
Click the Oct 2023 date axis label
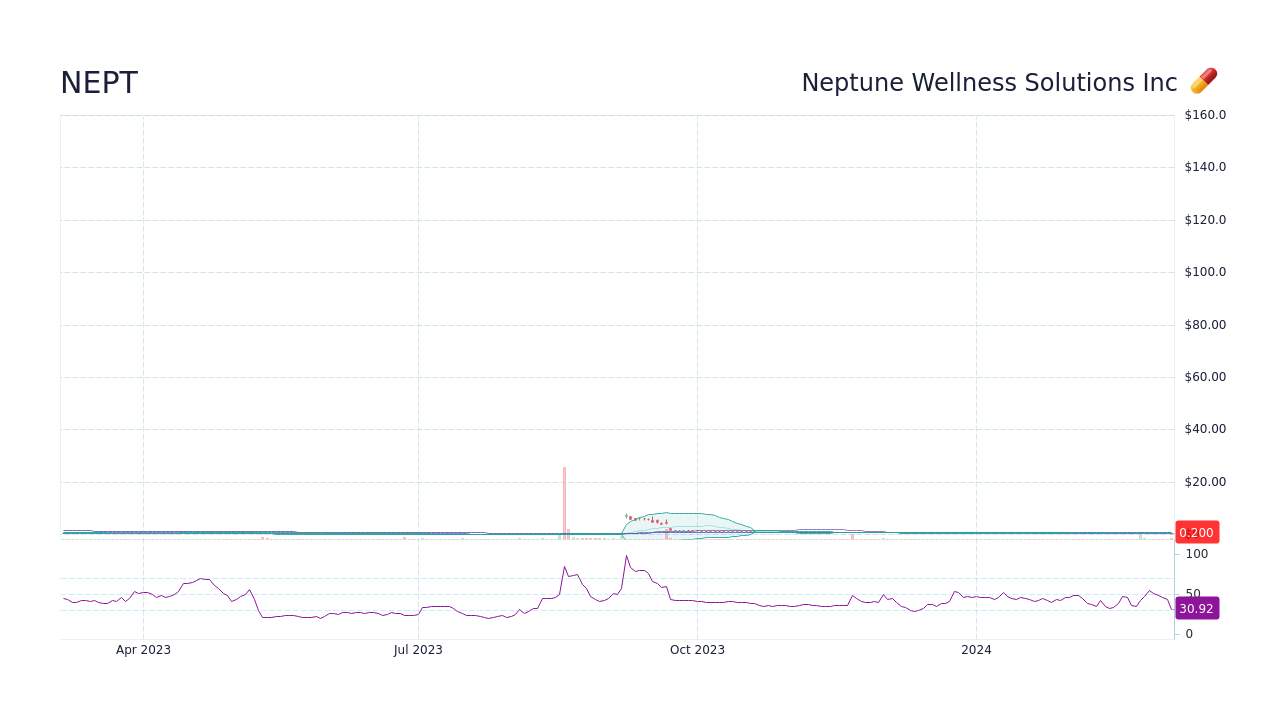coord(697,650)
